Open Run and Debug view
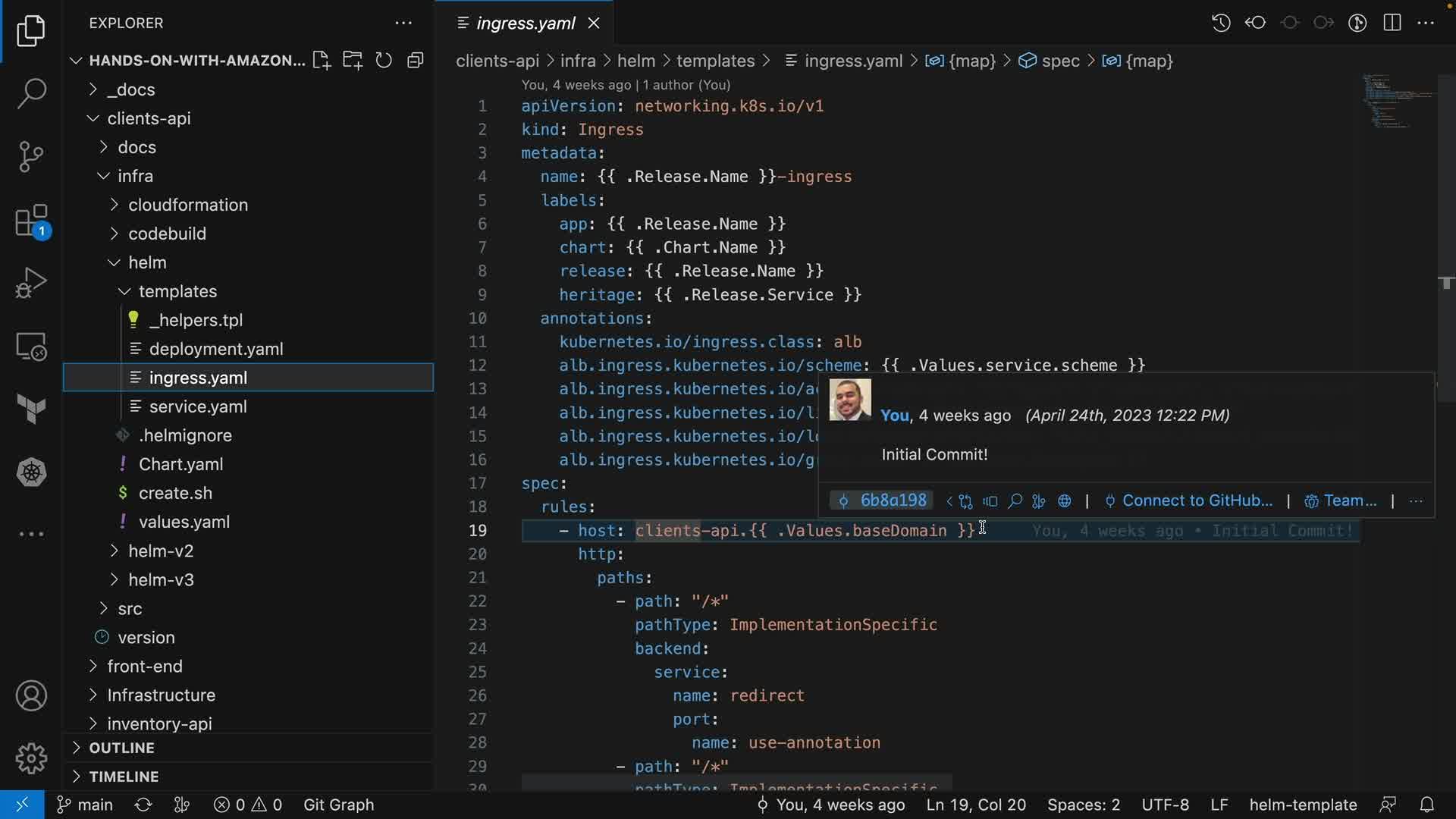 pyautogui.click(x=31, y=284)
